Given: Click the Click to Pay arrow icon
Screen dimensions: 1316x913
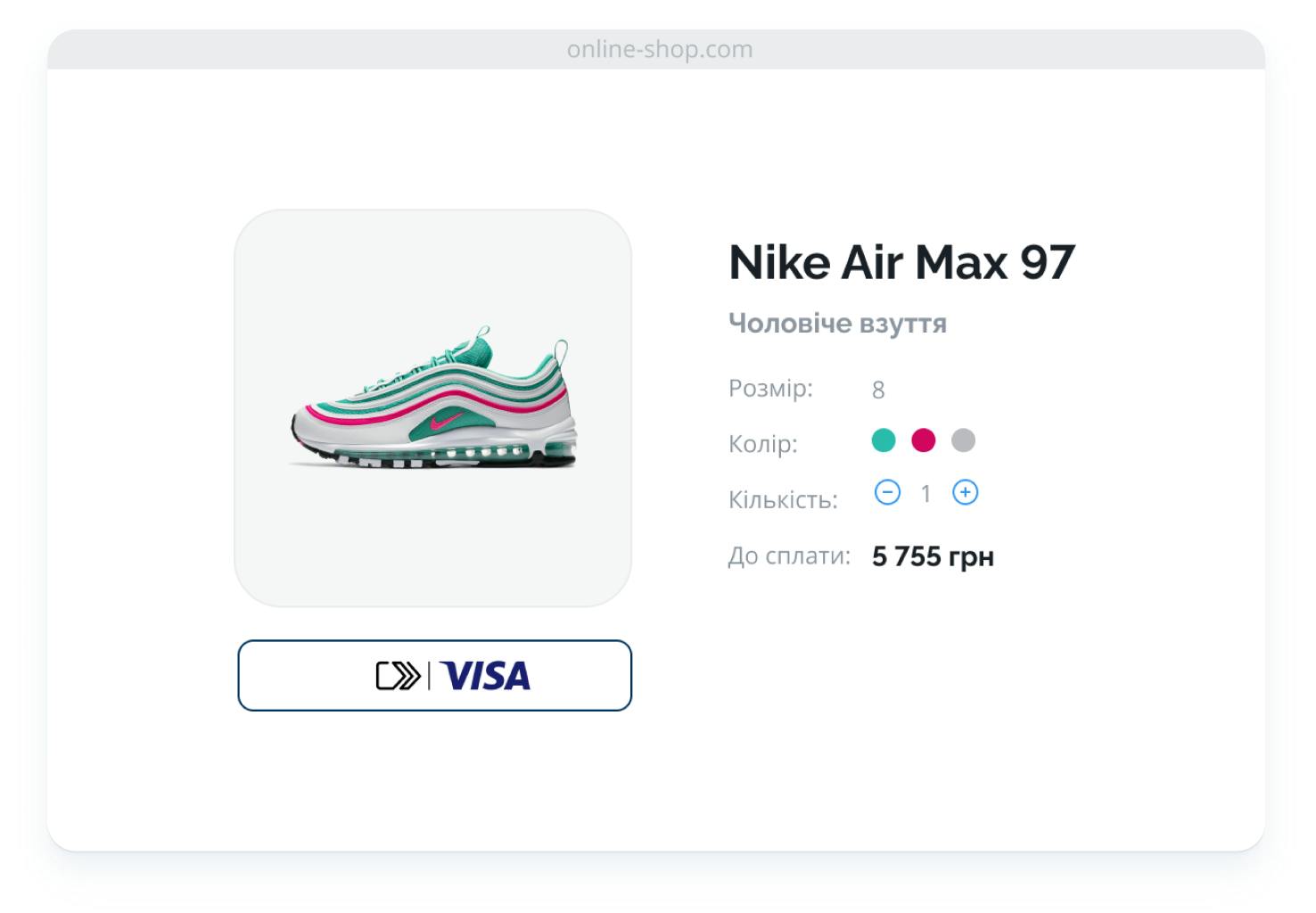Looking at the screenshot, I should (x=398, y=676).
